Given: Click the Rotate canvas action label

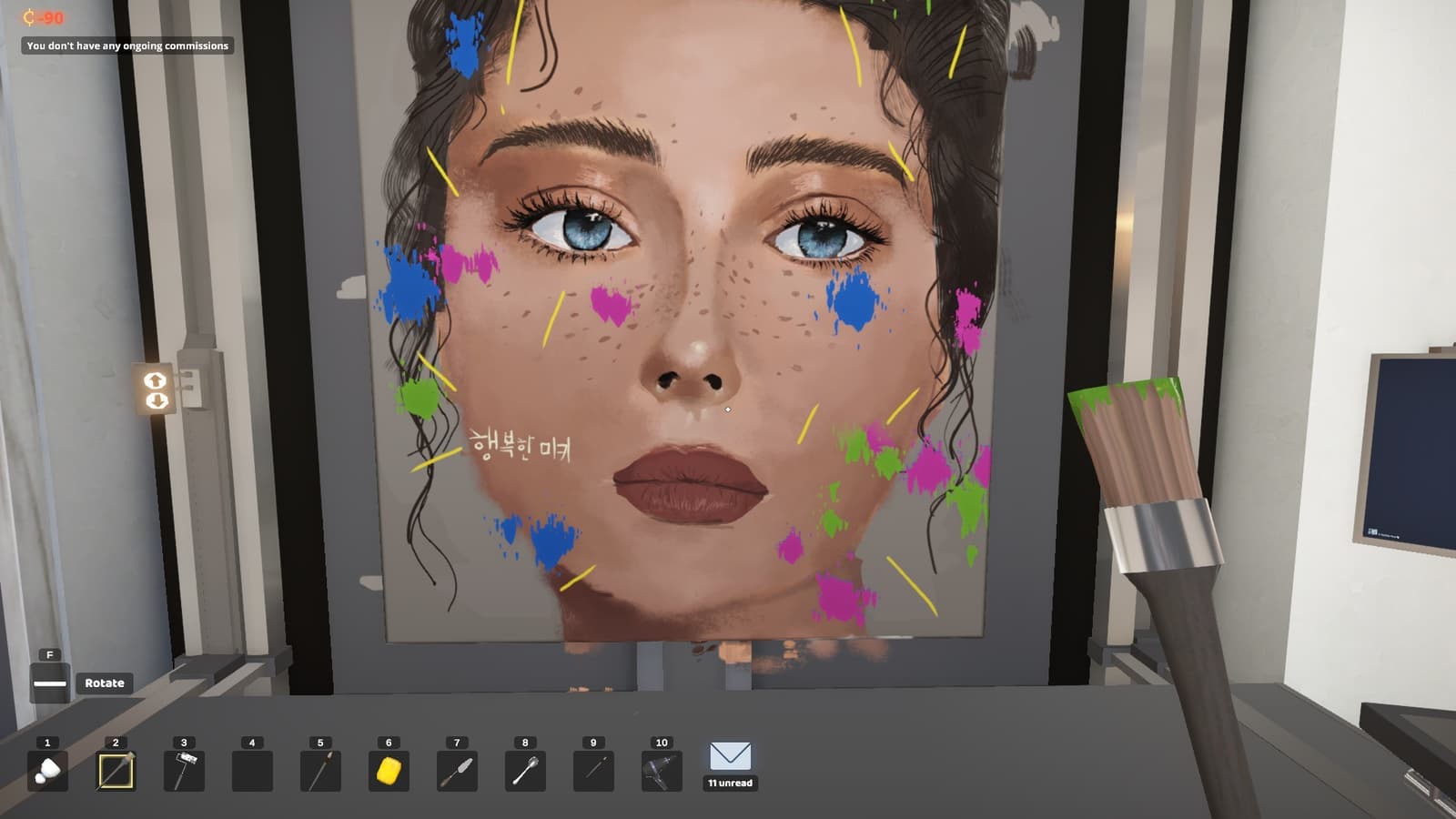Looking at the screenshot, I should click(105, 683).
